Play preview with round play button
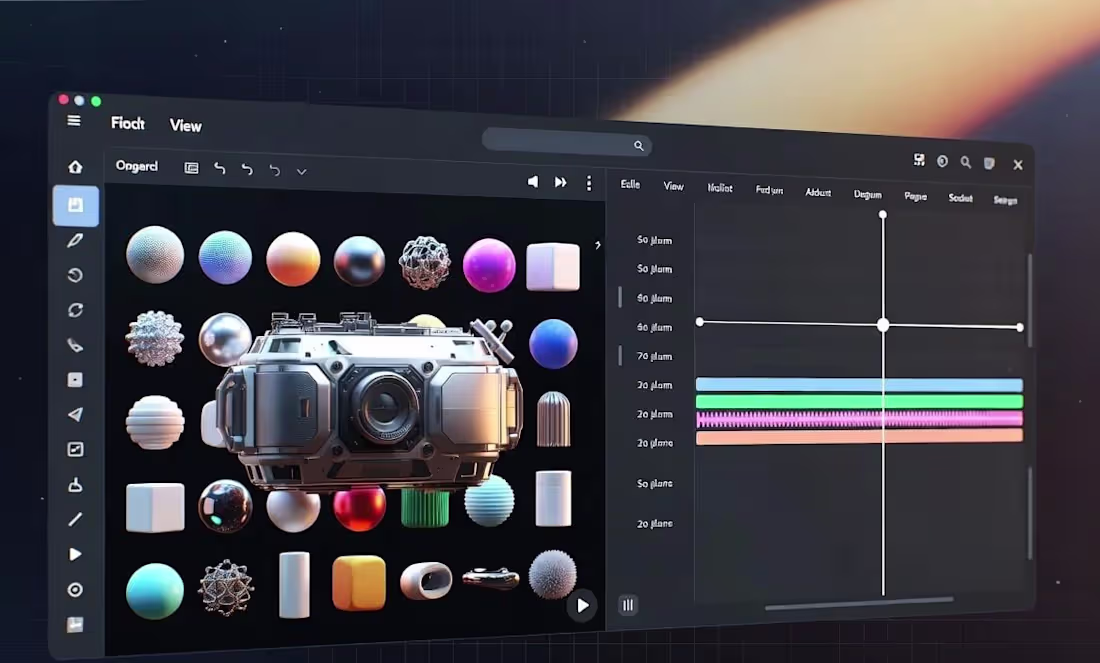1100x663 pixels. tap(582, 605)
